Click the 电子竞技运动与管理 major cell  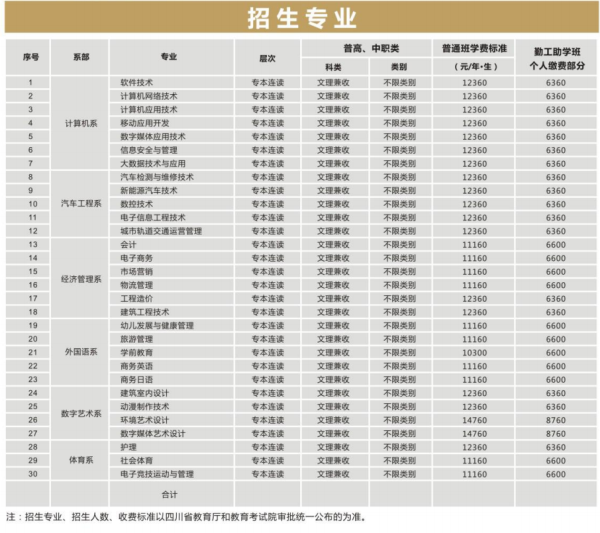[x=171, y=474]
